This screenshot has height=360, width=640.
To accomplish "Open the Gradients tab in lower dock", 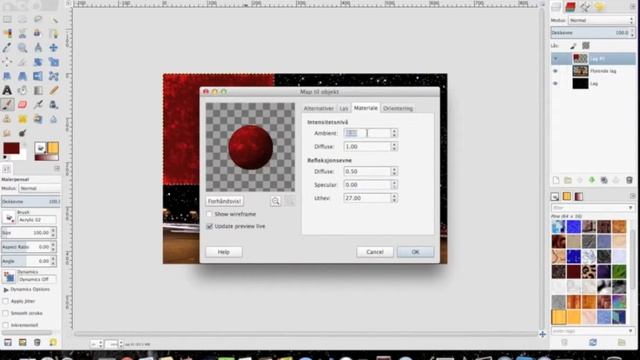I will (579, 197).
